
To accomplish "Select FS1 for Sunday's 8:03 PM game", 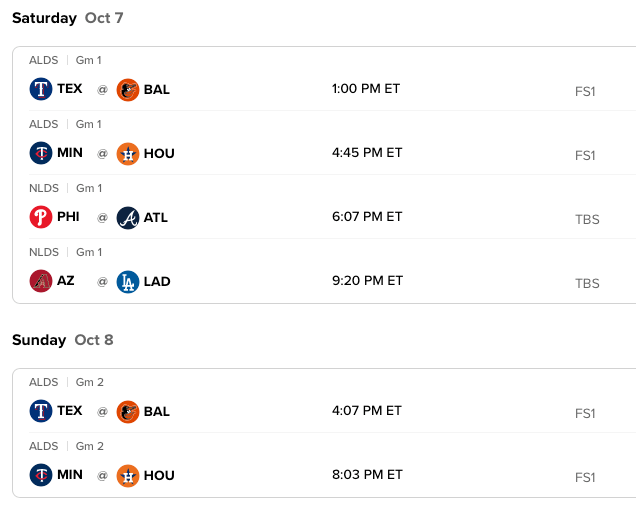I will [585, 478].
